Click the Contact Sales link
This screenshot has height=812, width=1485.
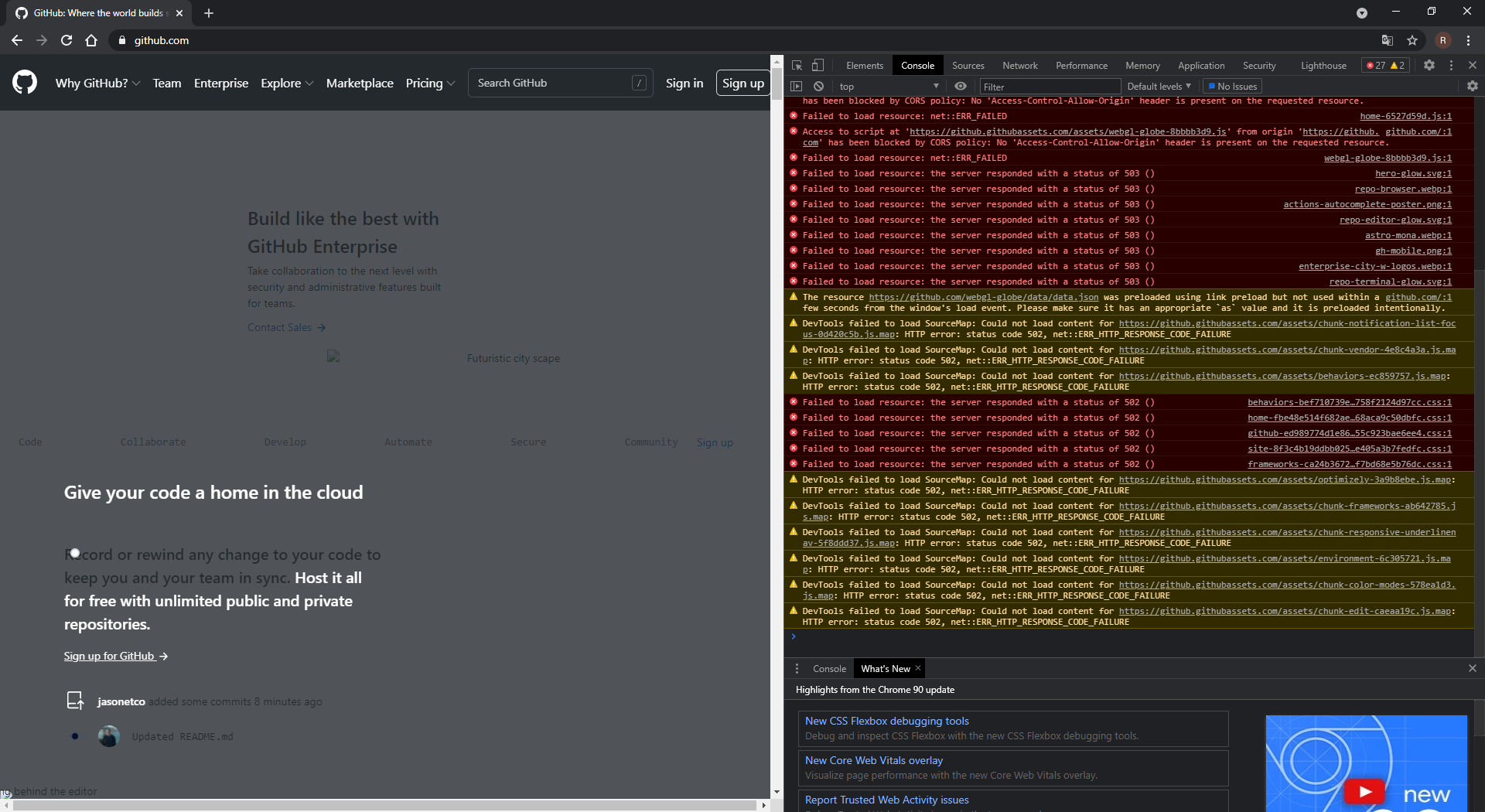click(286, 327)
